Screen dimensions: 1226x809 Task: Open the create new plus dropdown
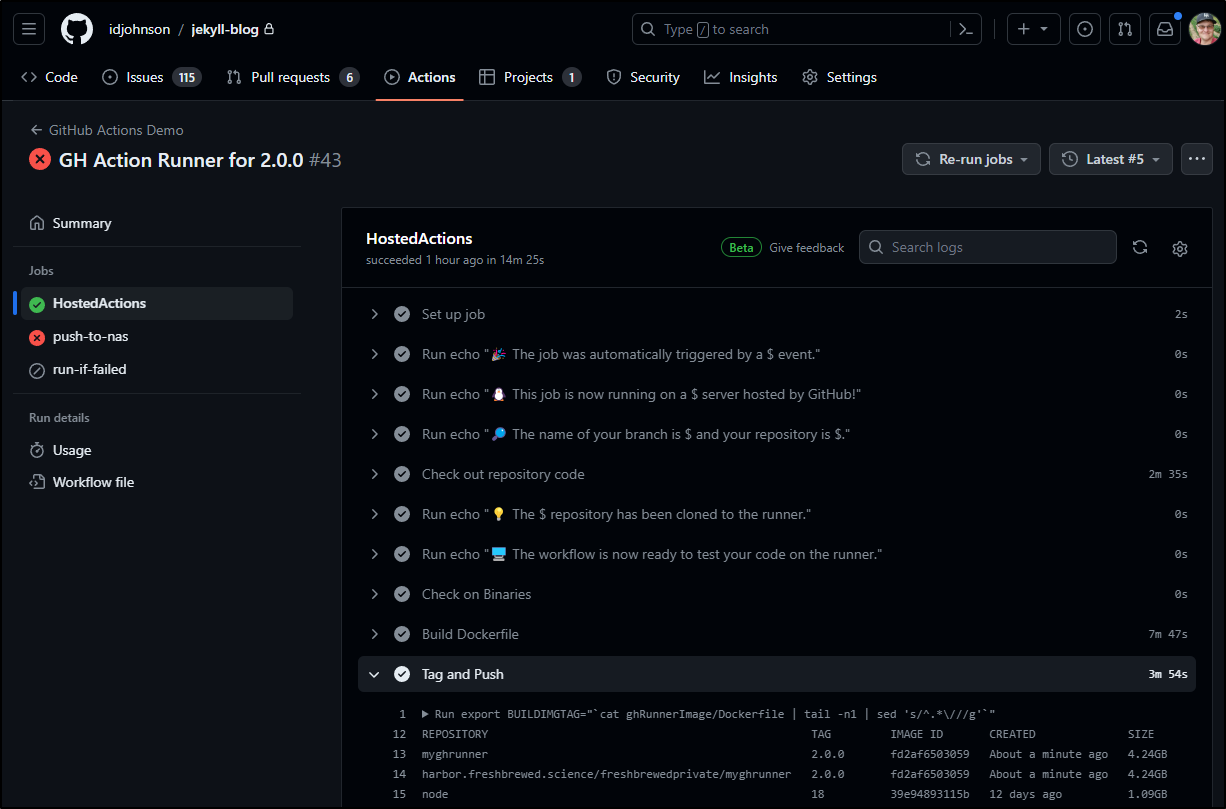1034,29
